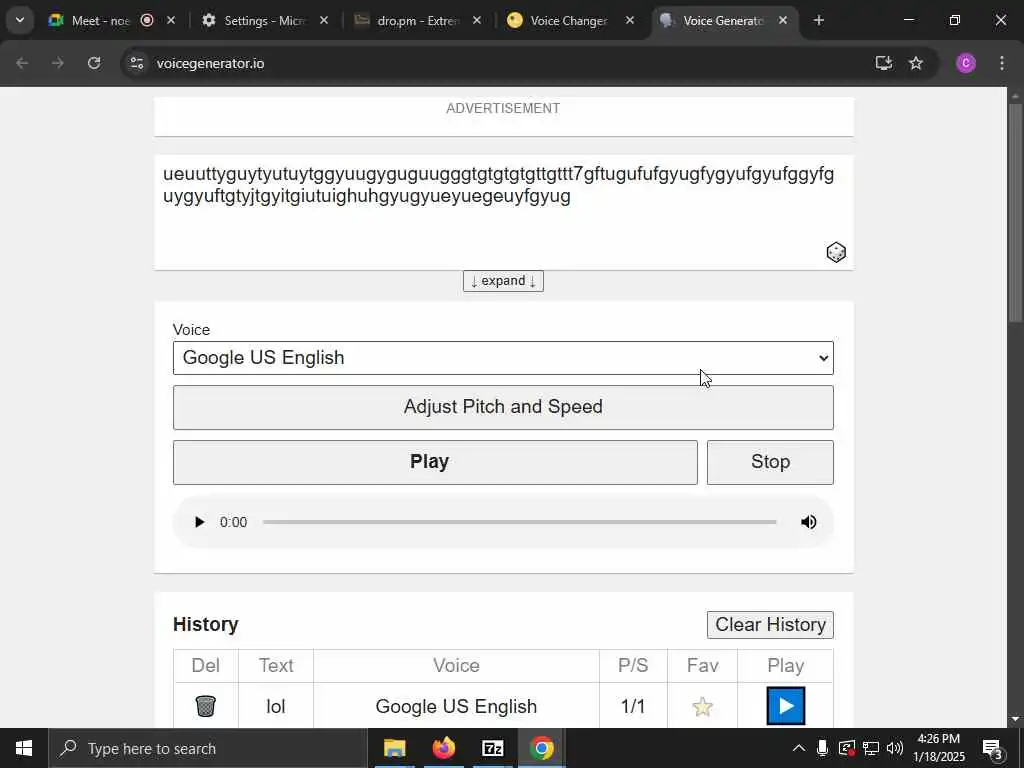Open notification center icon
The image size is (1024, 768).
(993, 748)
